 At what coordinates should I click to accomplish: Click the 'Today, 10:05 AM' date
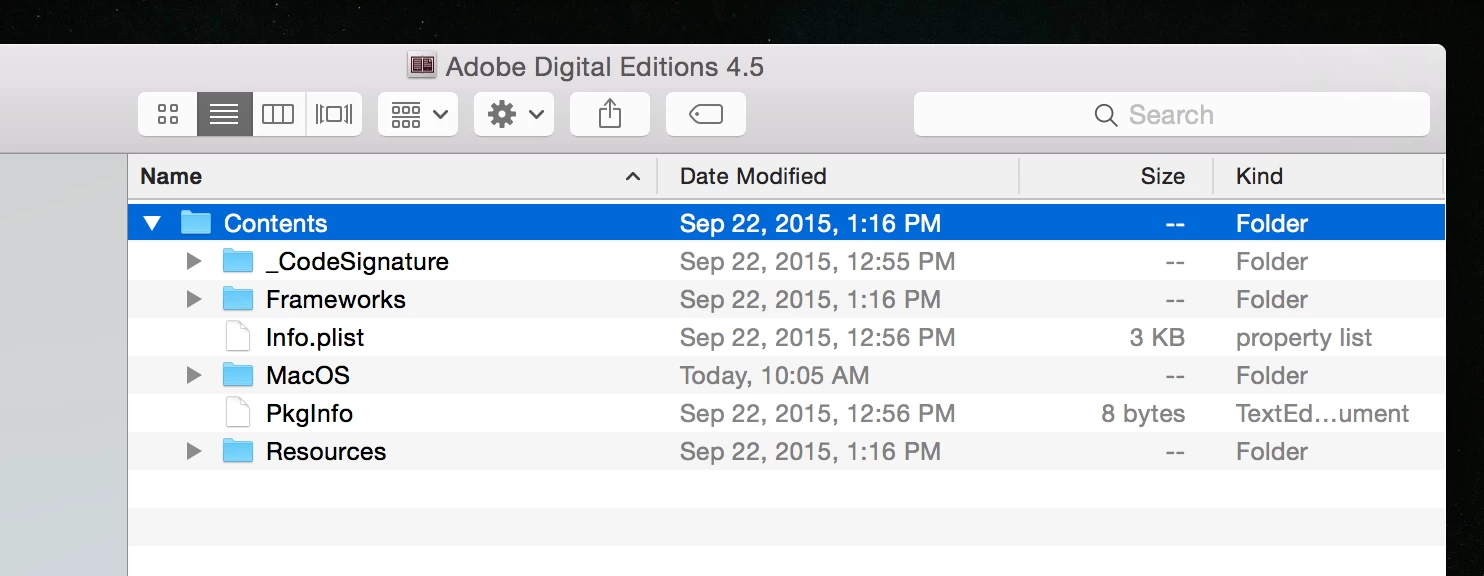[774, 376]
